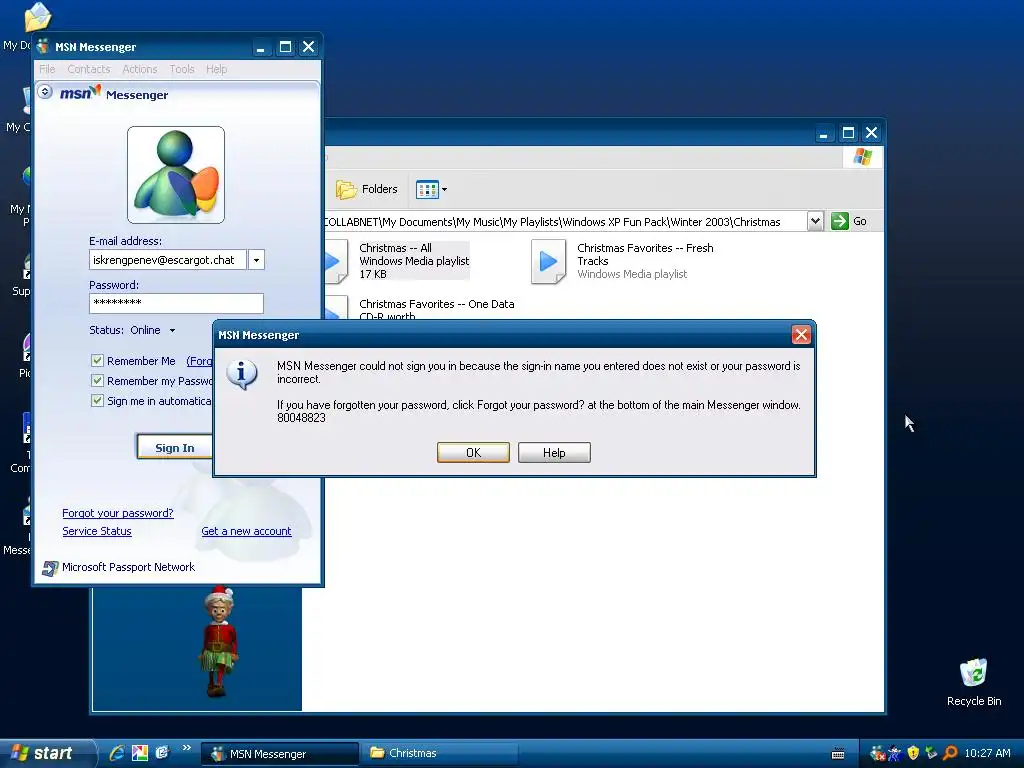Click OK in the MSN Messenger error dialog
Viewport: 1024px width, 768px height.
(x=473, y=453)
